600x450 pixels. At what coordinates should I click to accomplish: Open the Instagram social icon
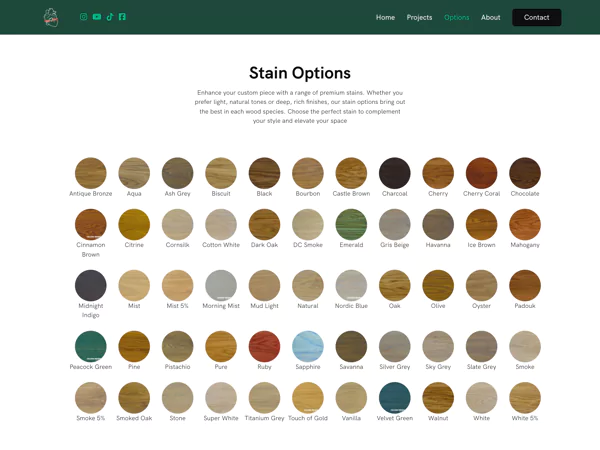point(83,17)
